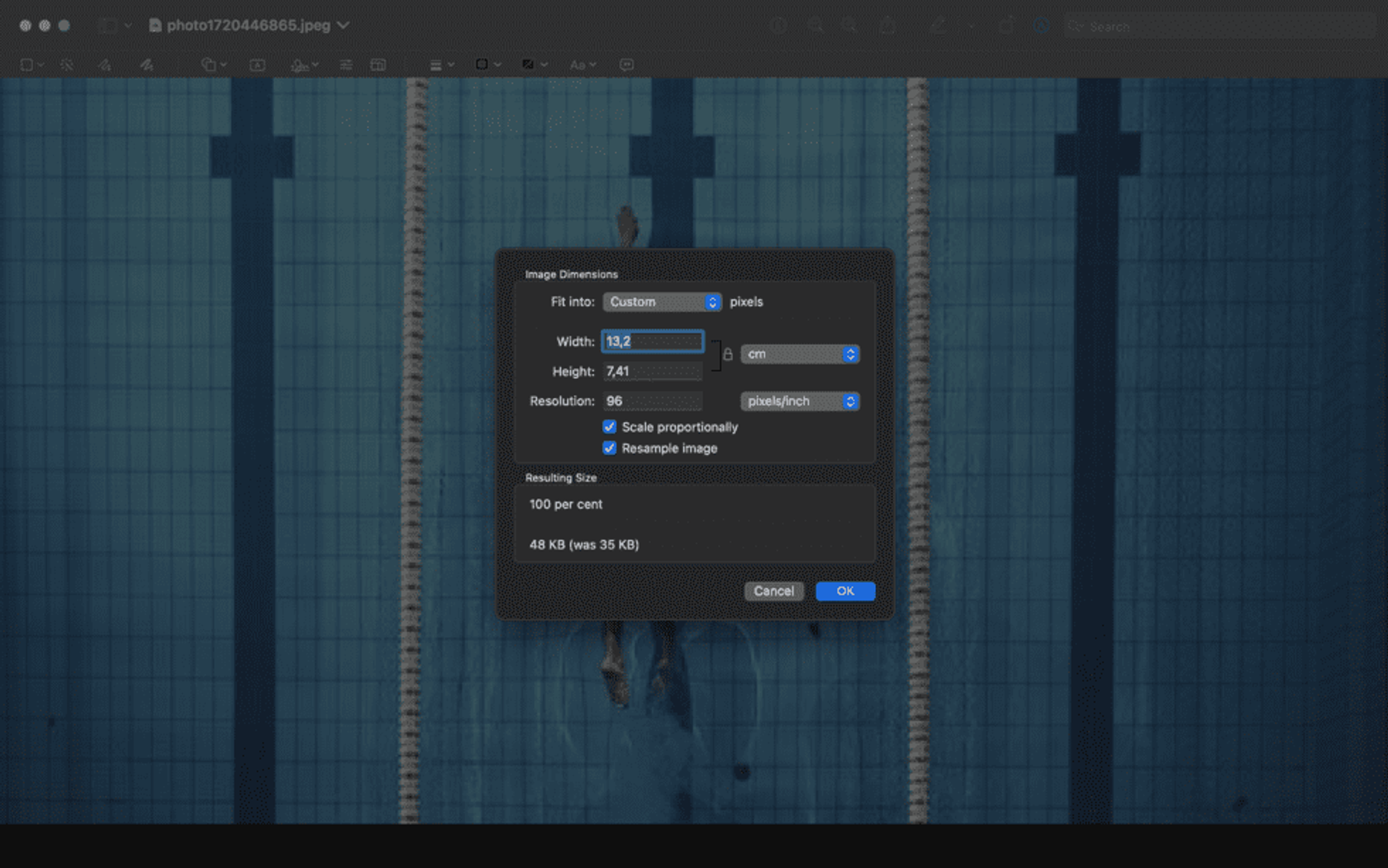1388x868 pixels.
Task: Click the aspect-ratio lock icon
Action: (728, 354)
